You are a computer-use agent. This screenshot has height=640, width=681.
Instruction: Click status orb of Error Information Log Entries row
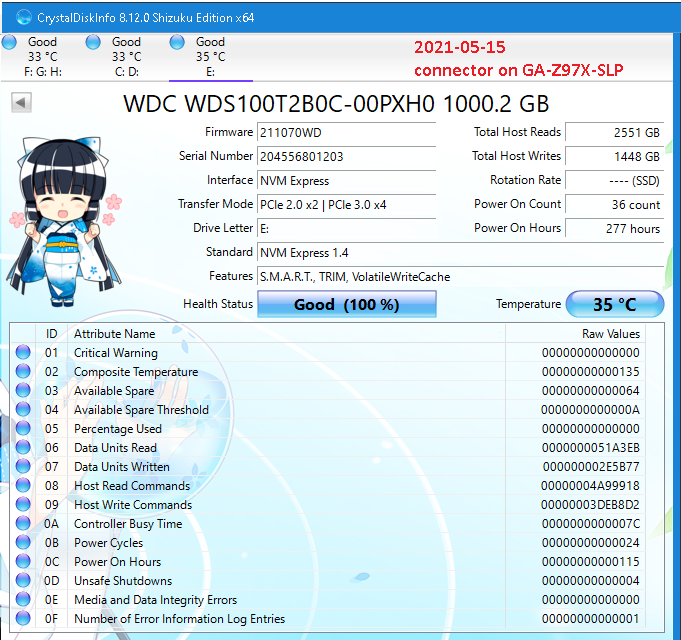pos(23,618)
